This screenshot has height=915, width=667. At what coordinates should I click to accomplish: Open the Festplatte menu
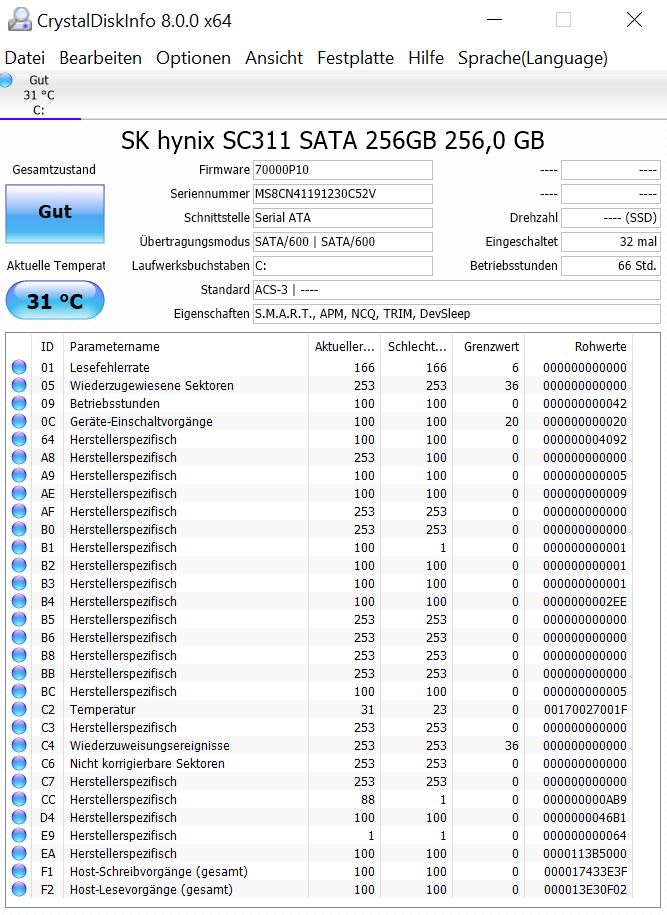click(355, 58)
